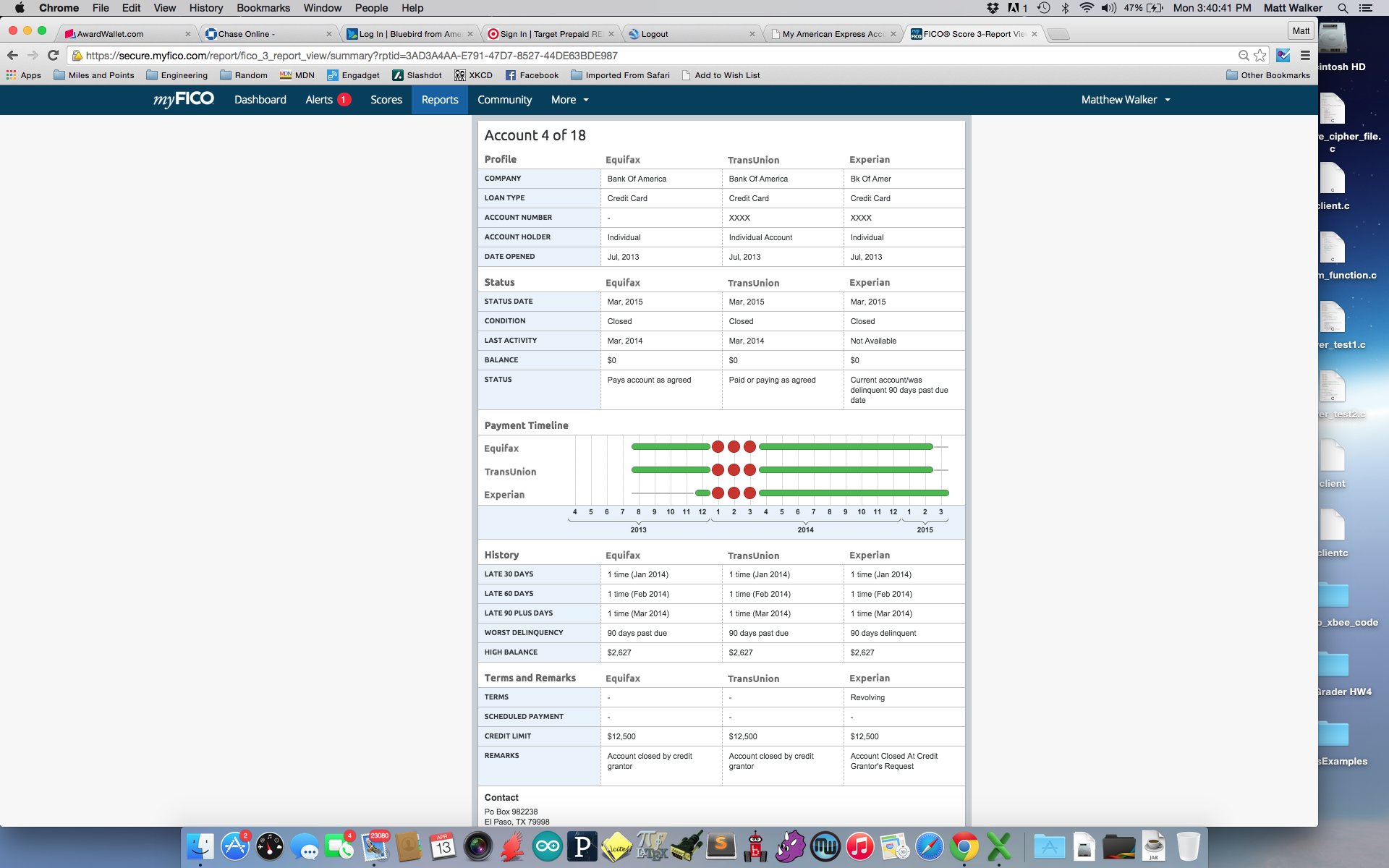Click first red late-payment dot on Equifax timeline

[x=718, y=447]
